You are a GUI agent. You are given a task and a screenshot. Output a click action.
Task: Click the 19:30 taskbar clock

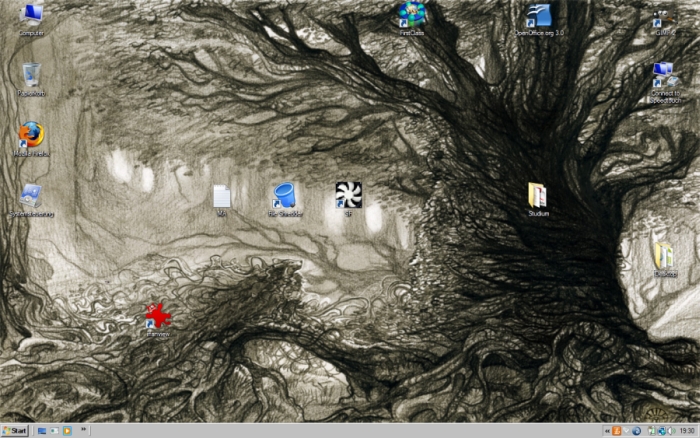687,431
